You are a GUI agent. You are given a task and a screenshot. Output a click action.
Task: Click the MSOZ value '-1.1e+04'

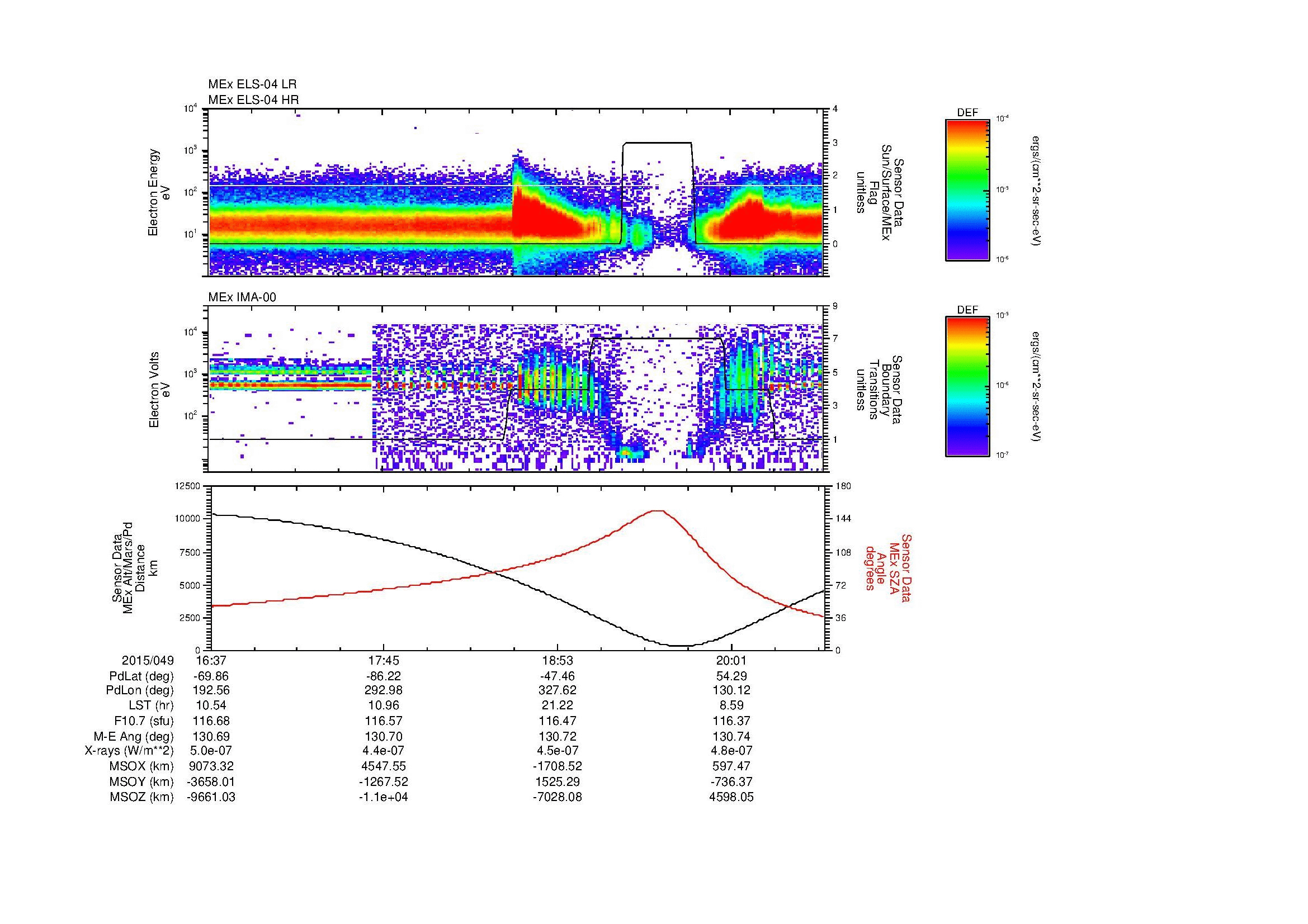tap(384, 797)
